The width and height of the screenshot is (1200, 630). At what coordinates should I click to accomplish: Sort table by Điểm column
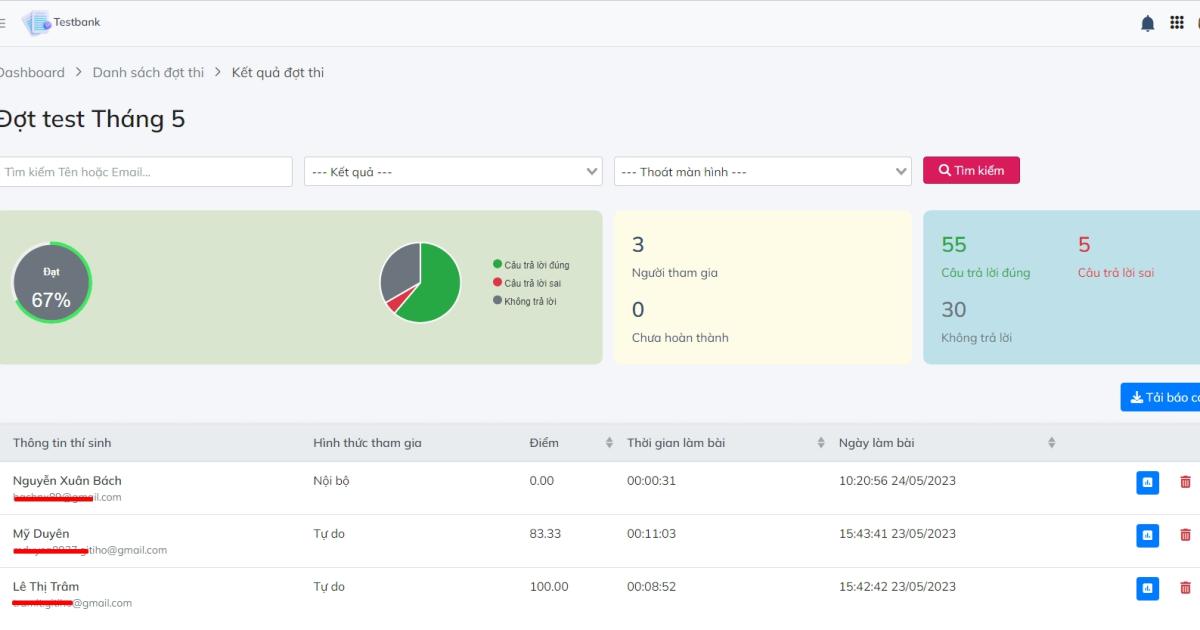tap(609, 443)
